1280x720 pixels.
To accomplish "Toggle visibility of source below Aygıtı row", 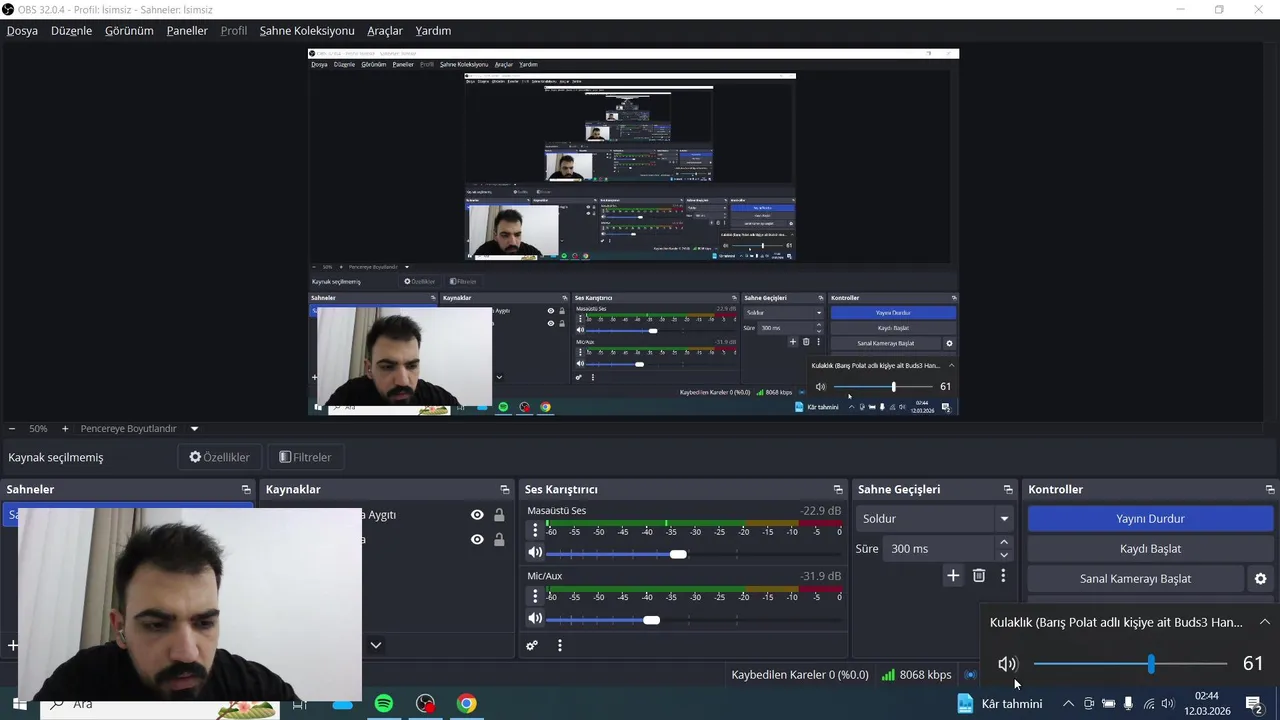I will (477, 540).
